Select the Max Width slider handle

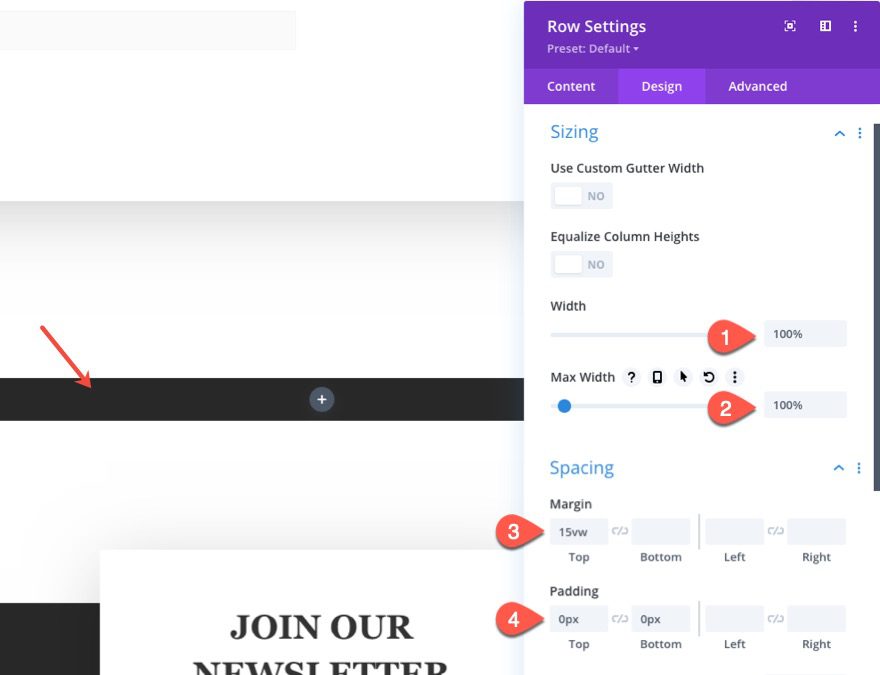tap(563, 406)
